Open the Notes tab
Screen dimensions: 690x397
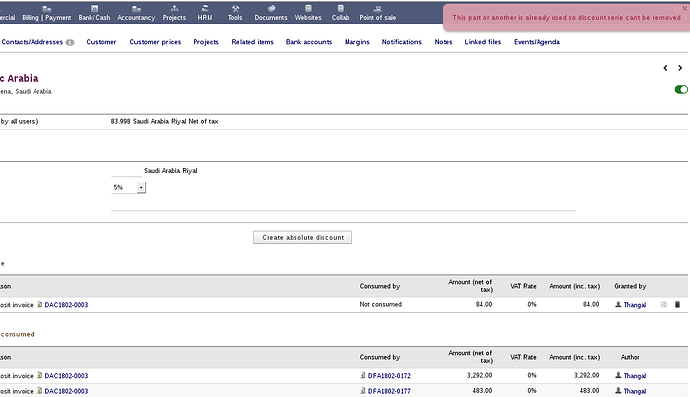click(443, 42)
